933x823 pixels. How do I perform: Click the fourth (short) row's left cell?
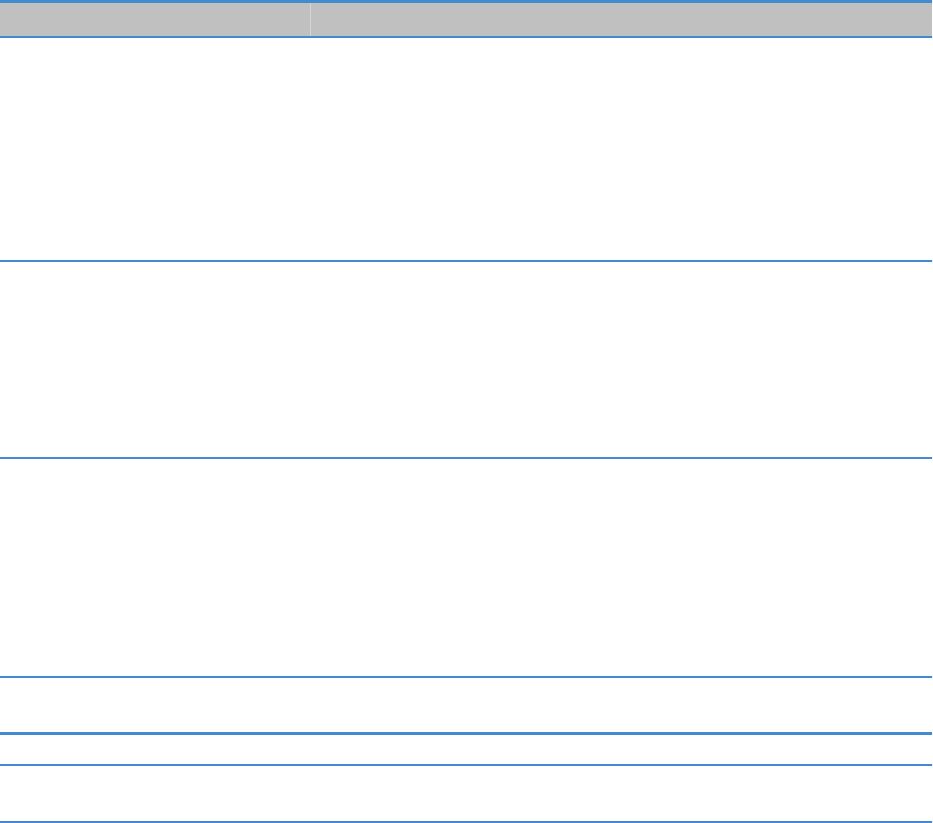click(x=155, y=706)
